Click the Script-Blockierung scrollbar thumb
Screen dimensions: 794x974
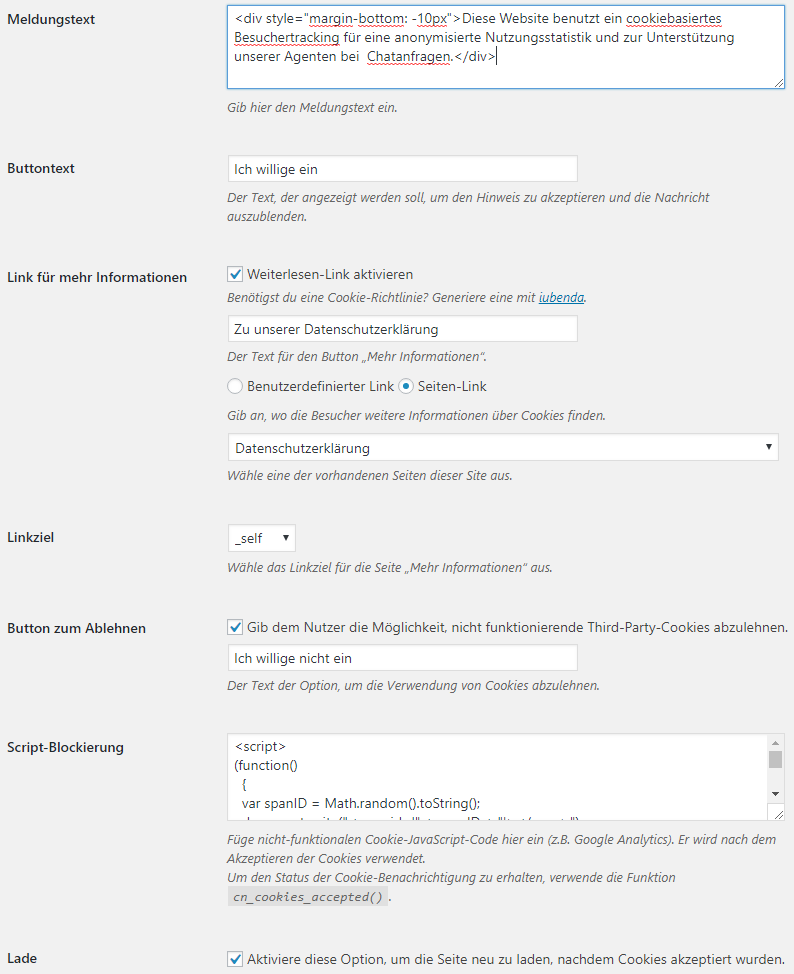click(775, 760)
